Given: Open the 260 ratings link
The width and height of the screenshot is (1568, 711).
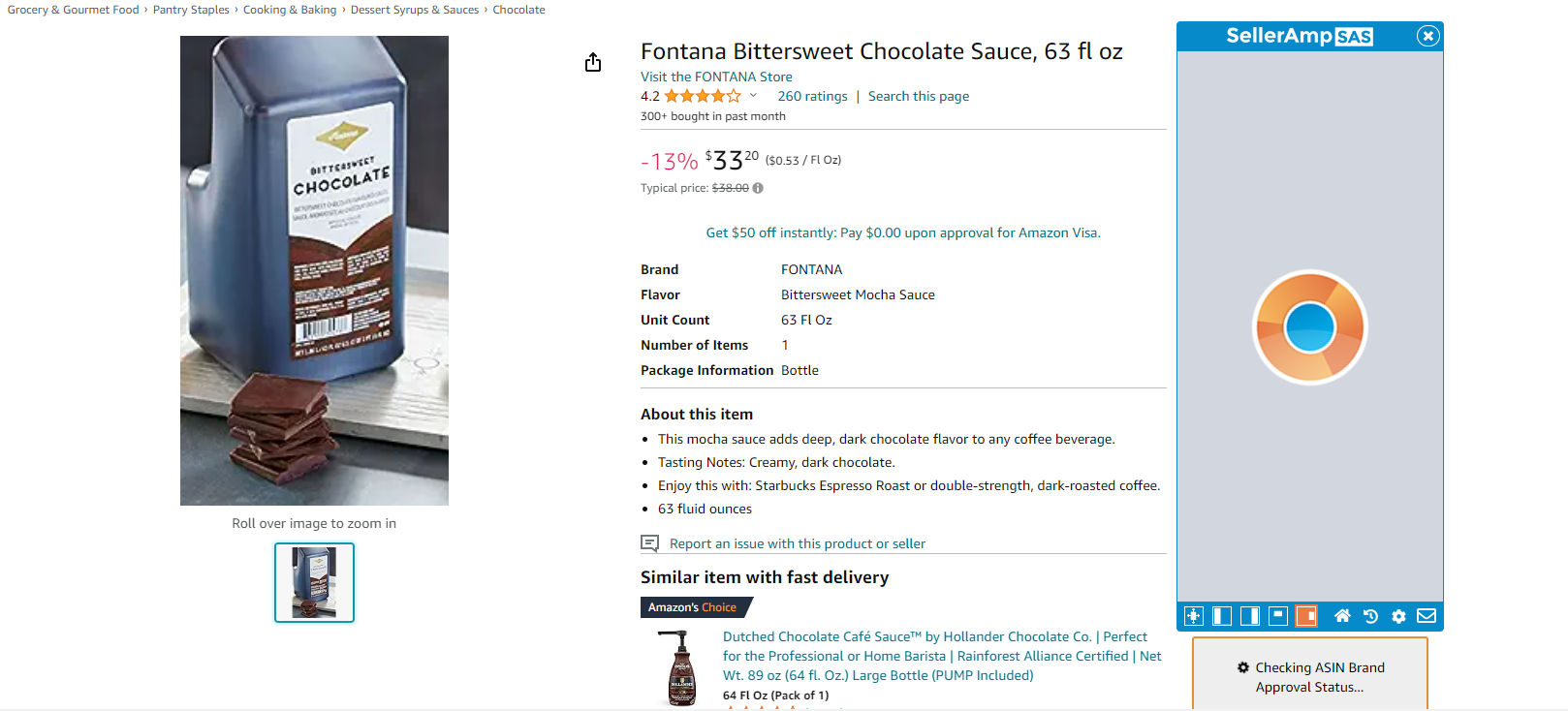Looking at the screenshot, I should click(812, 96).
